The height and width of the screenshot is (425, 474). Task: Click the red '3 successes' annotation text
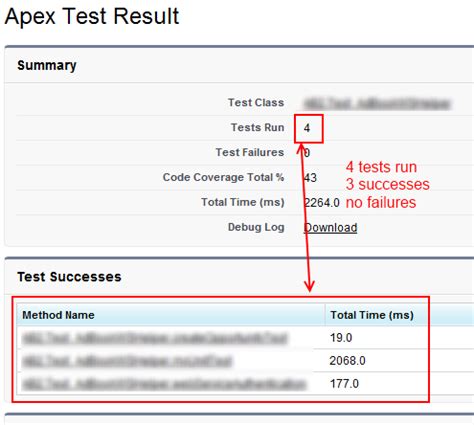[388, 184]
